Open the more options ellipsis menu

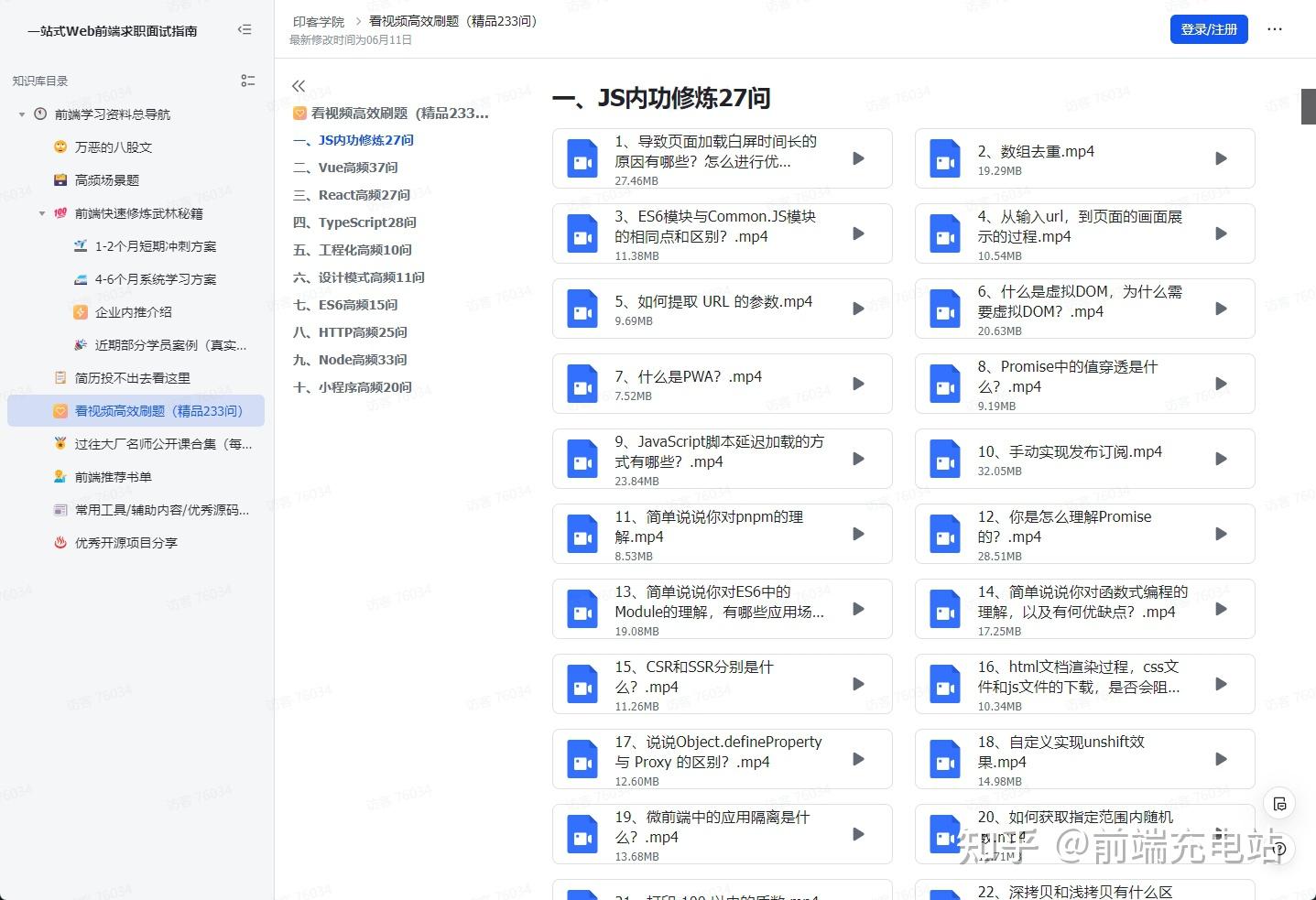pyautogui.click(x=1275, y=29)
